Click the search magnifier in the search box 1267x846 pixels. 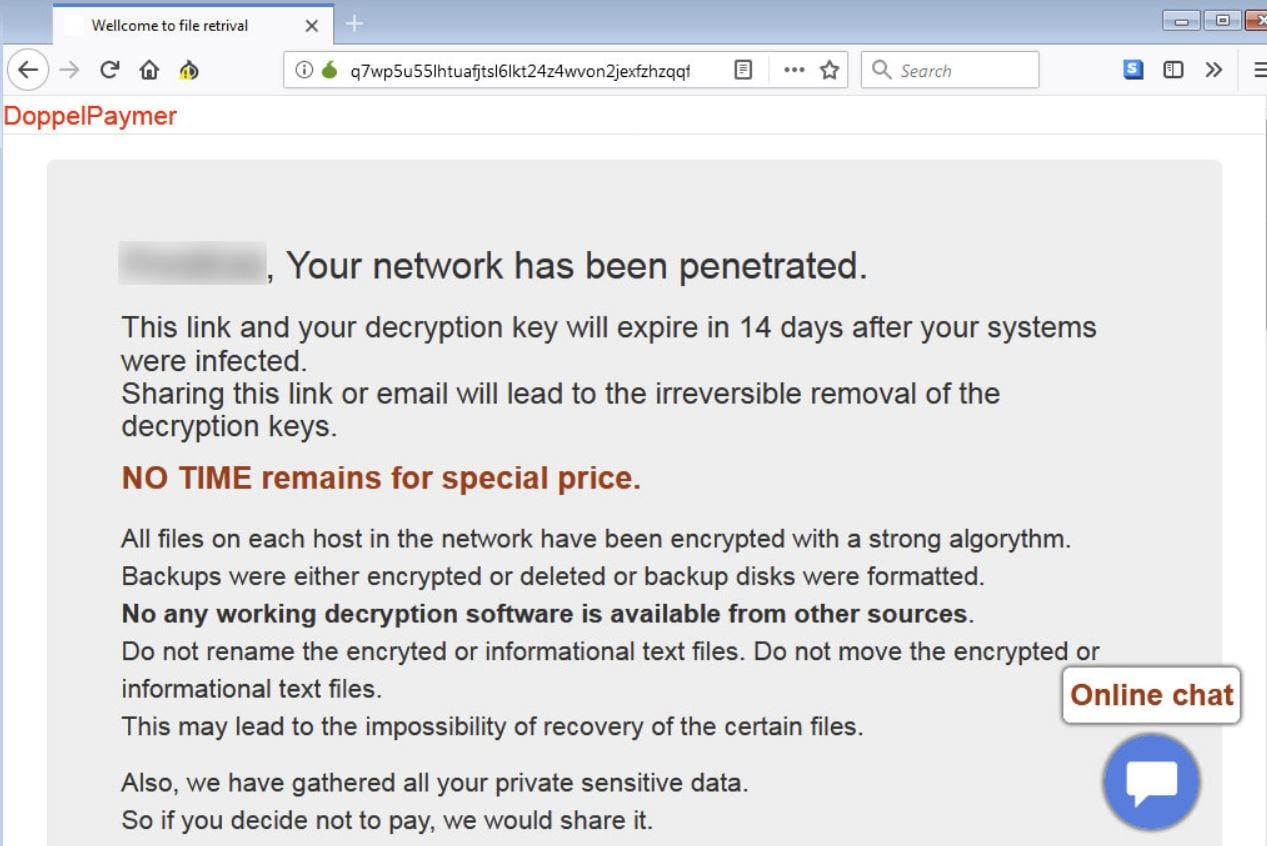pyautogui.click(x=880, y=70)
